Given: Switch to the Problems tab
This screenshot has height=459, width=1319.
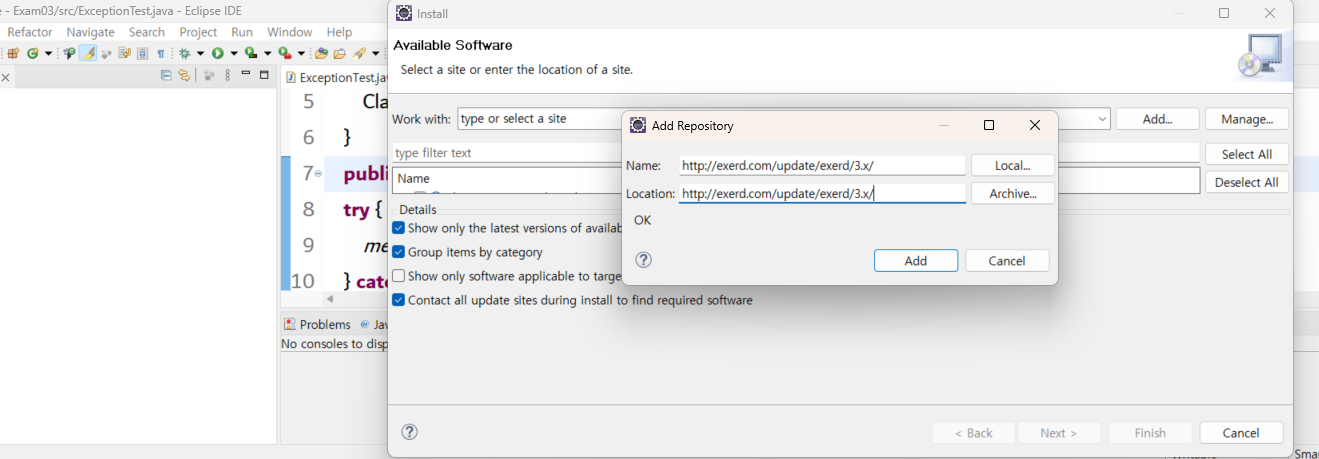Looking at the screenshot, I should click(x=317, y=324).
